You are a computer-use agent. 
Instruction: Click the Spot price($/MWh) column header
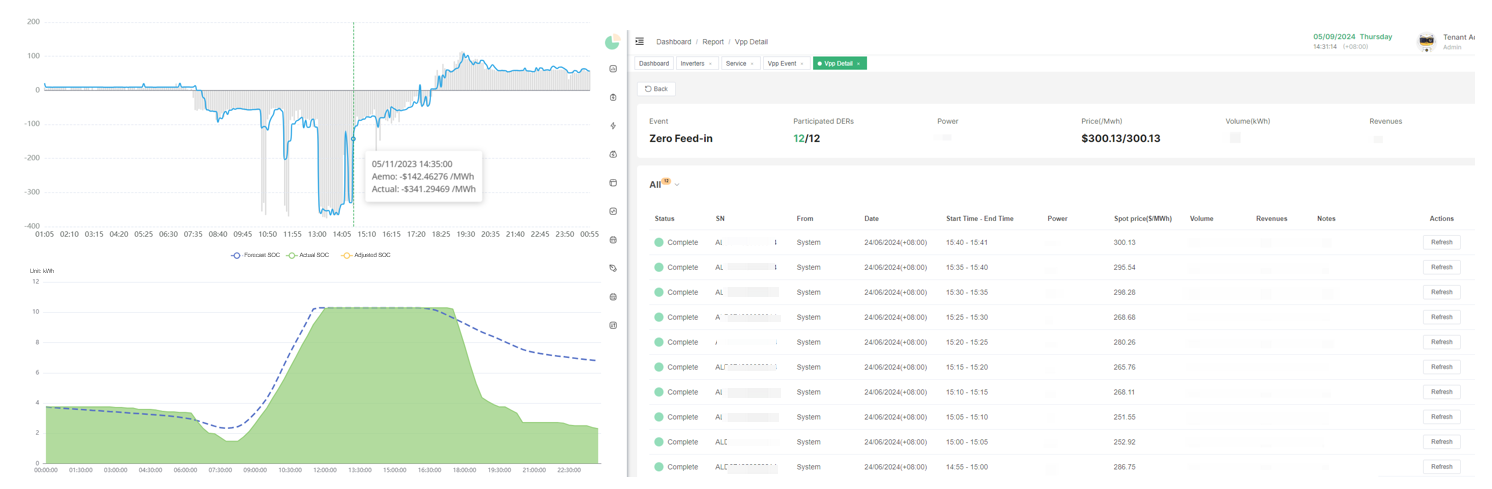coord(1142,218)
